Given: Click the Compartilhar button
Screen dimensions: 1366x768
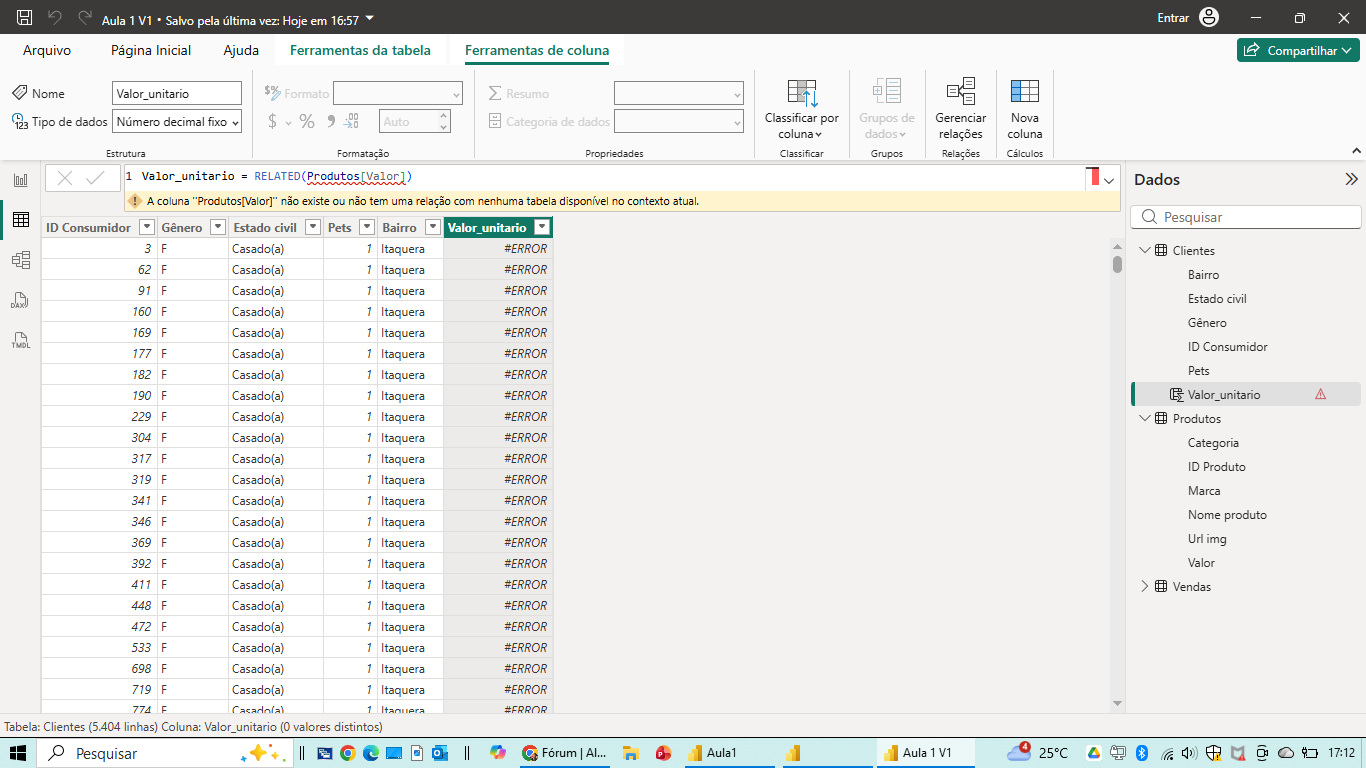Looking at the screenshot, I should coord(1298,50).
